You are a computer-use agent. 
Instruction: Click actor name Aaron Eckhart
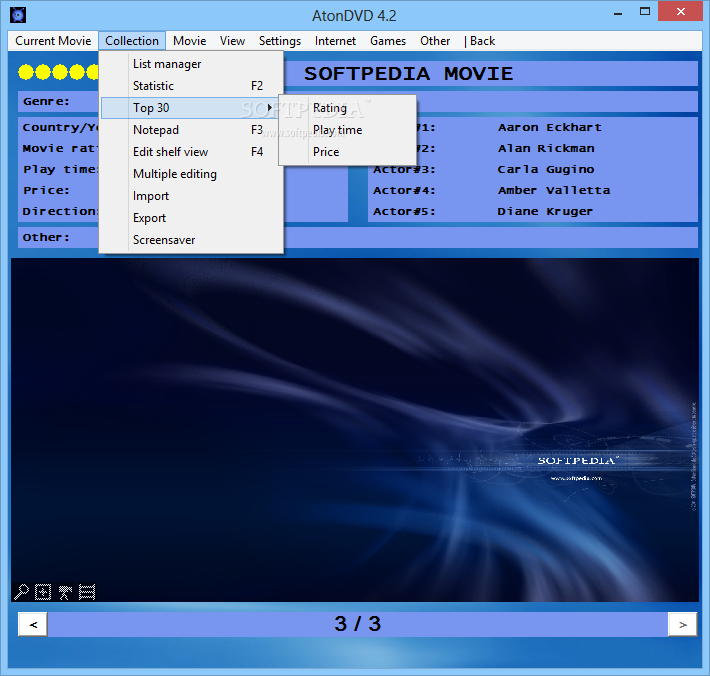point(550,127)
